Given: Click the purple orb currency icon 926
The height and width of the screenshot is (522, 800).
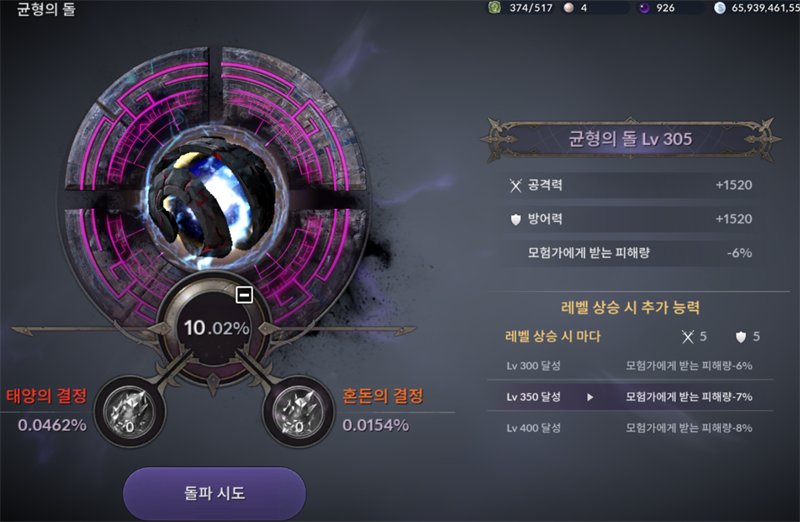Looking at the screenshot, I should point(644,8).
